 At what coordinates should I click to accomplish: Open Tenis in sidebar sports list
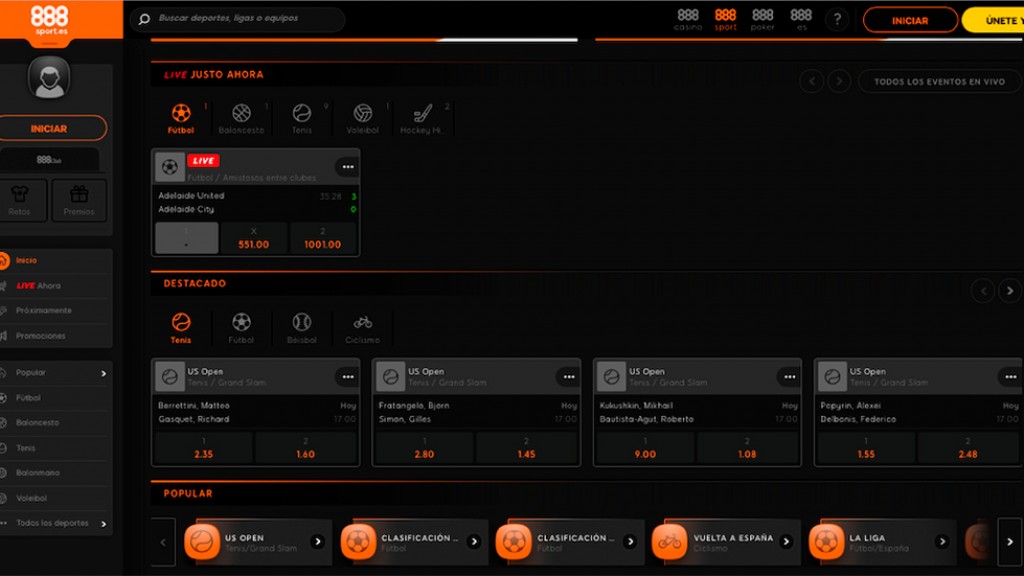[54, 448]
